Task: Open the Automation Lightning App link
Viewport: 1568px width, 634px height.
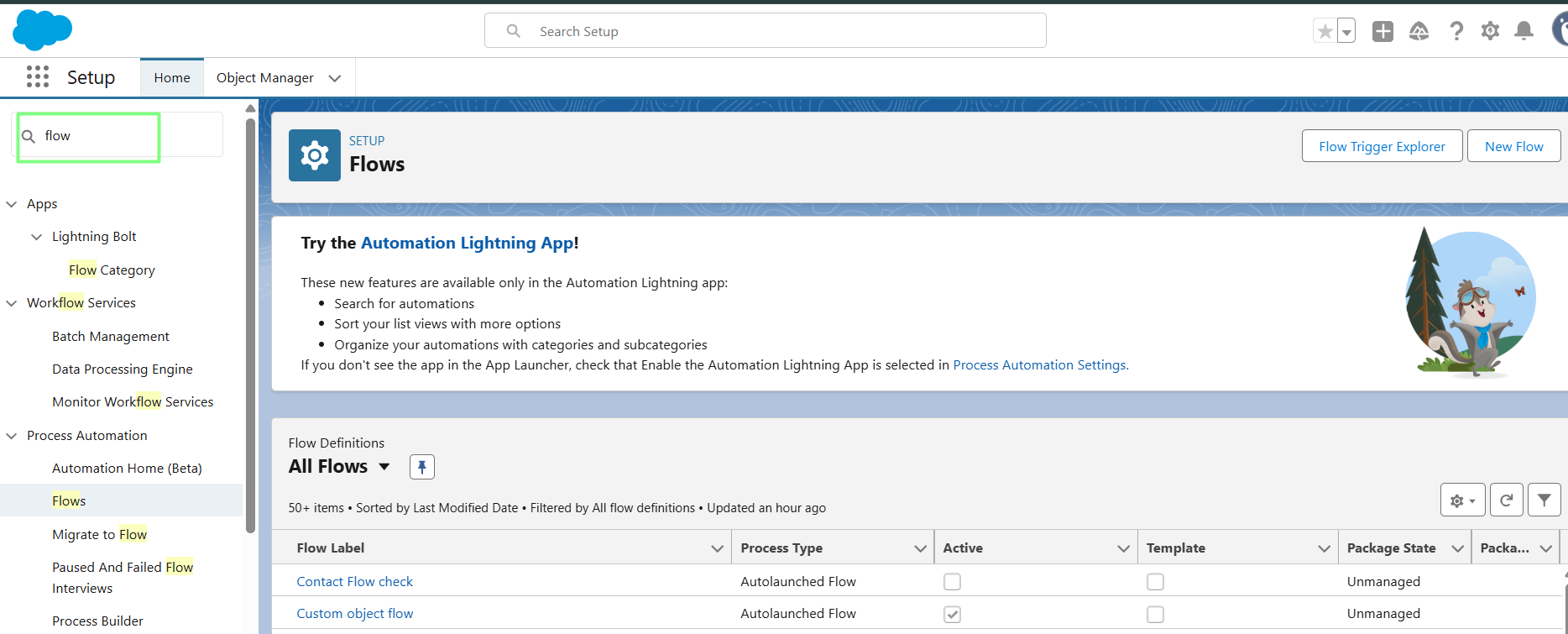Action: click(468, 243)
